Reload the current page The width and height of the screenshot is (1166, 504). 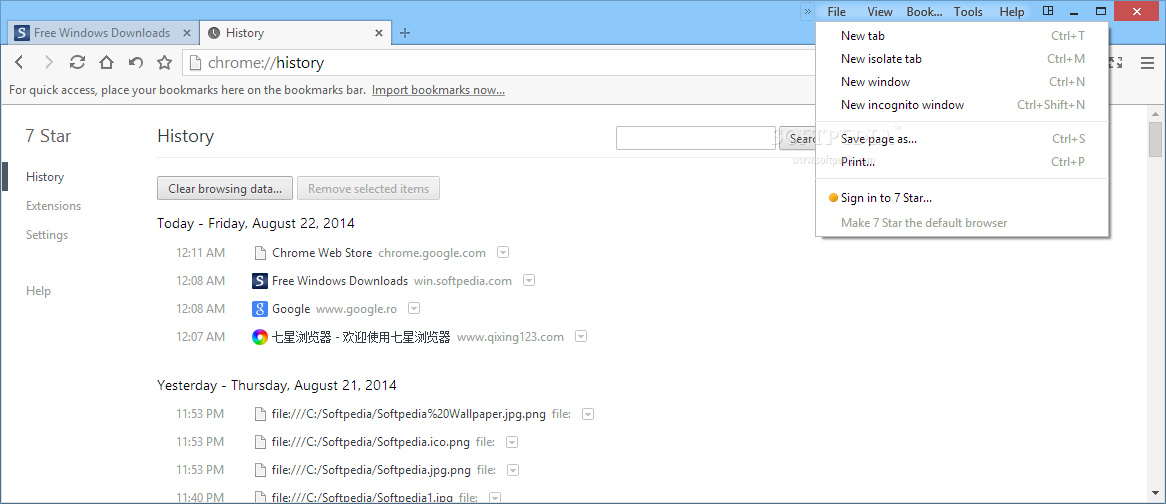(77, 62)
